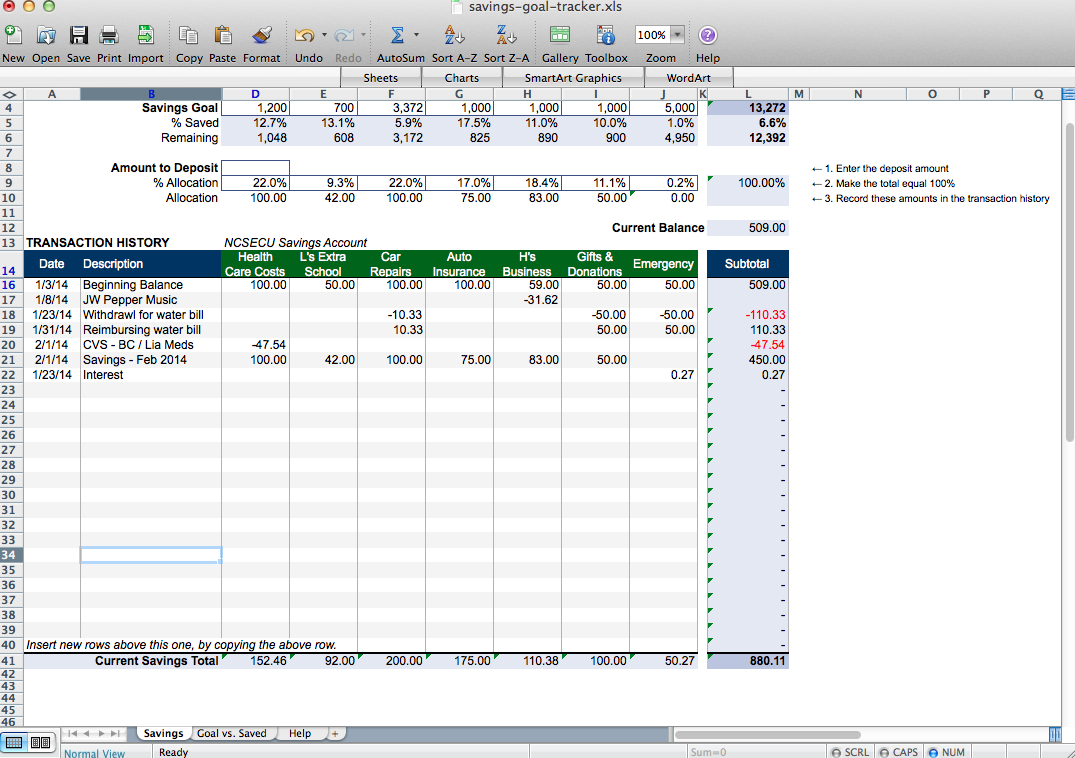
Task: Switch to Page Layout view button
Action: click(x=40, y=742)
